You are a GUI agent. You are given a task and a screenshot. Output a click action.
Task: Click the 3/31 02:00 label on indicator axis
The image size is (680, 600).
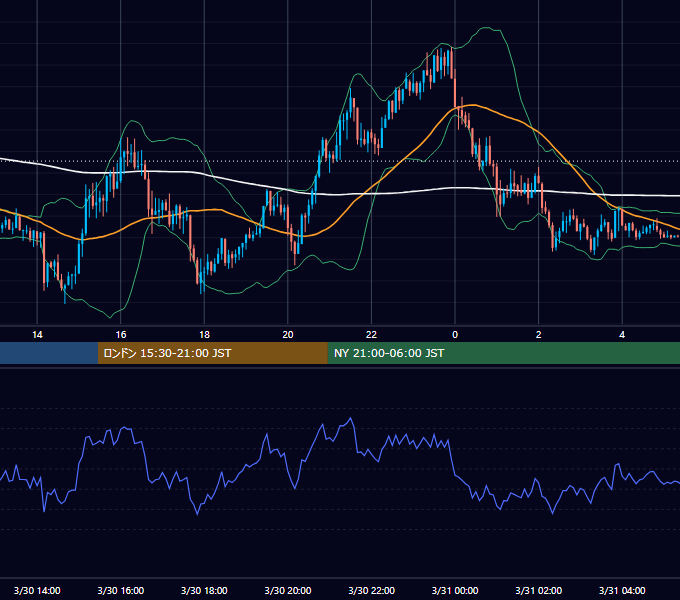pyautogui.click(x=538, y=590)
